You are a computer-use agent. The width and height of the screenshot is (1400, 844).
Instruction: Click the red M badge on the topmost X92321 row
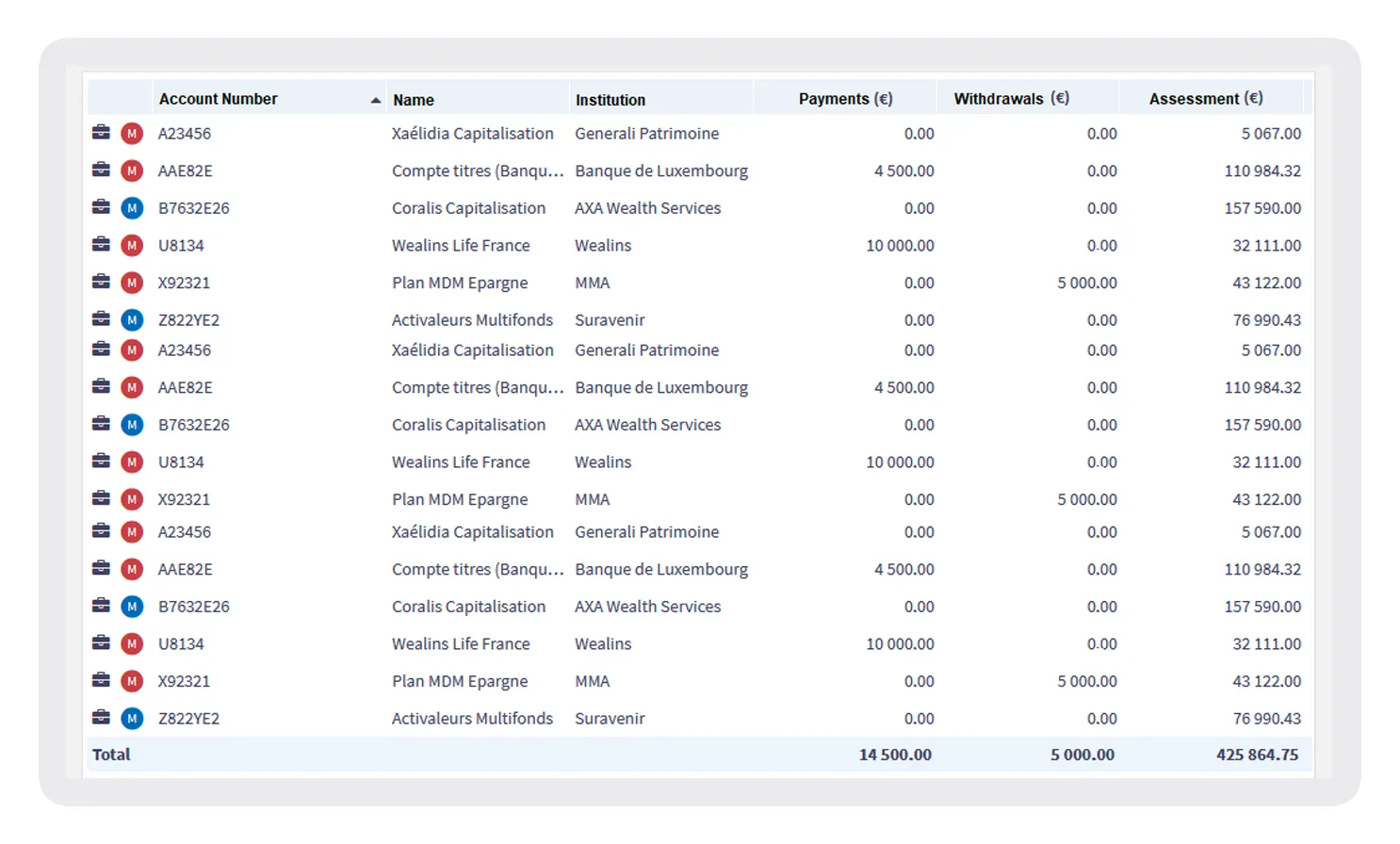[x=132, y=283]
